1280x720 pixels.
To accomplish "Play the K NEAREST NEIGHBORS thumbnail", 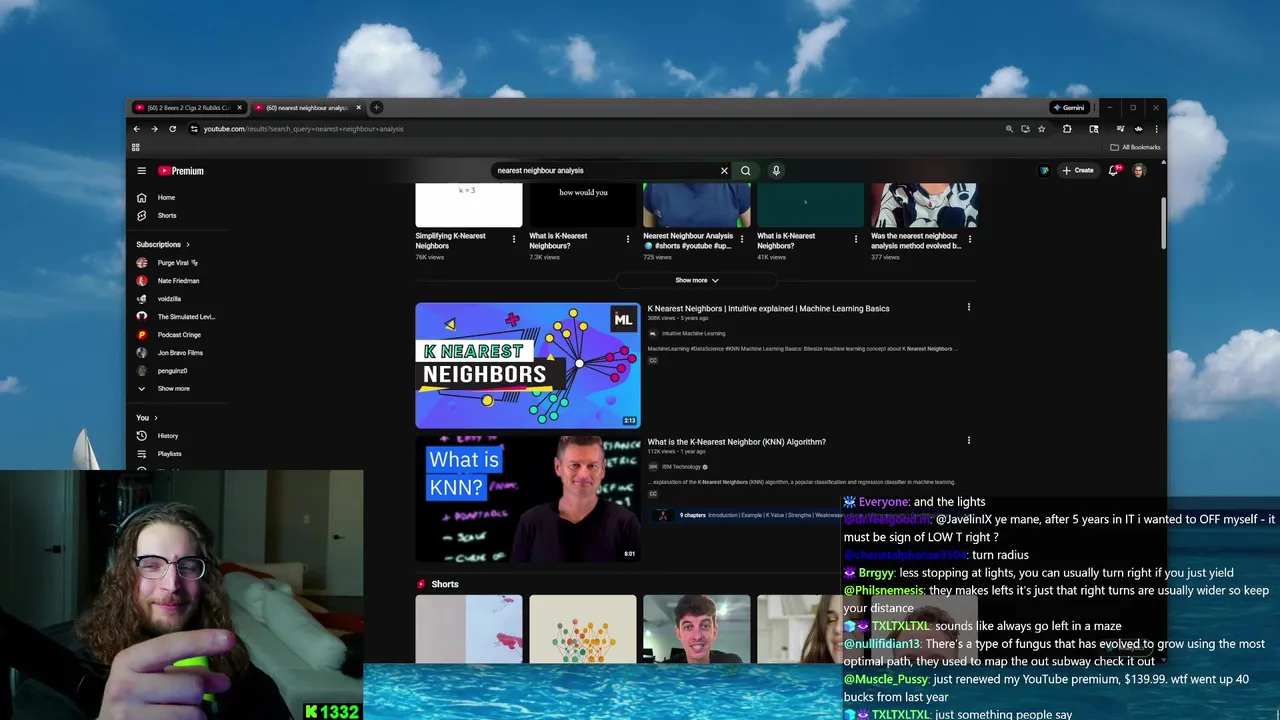I will click(528, 366).
